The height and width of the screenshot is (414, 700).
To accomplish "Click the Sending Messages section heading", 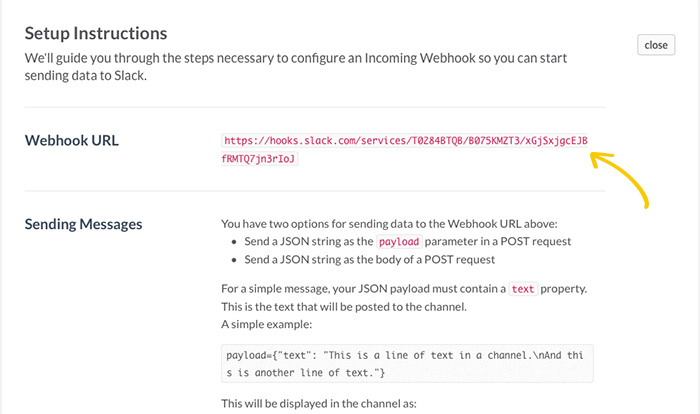I will tap(83, 224).
